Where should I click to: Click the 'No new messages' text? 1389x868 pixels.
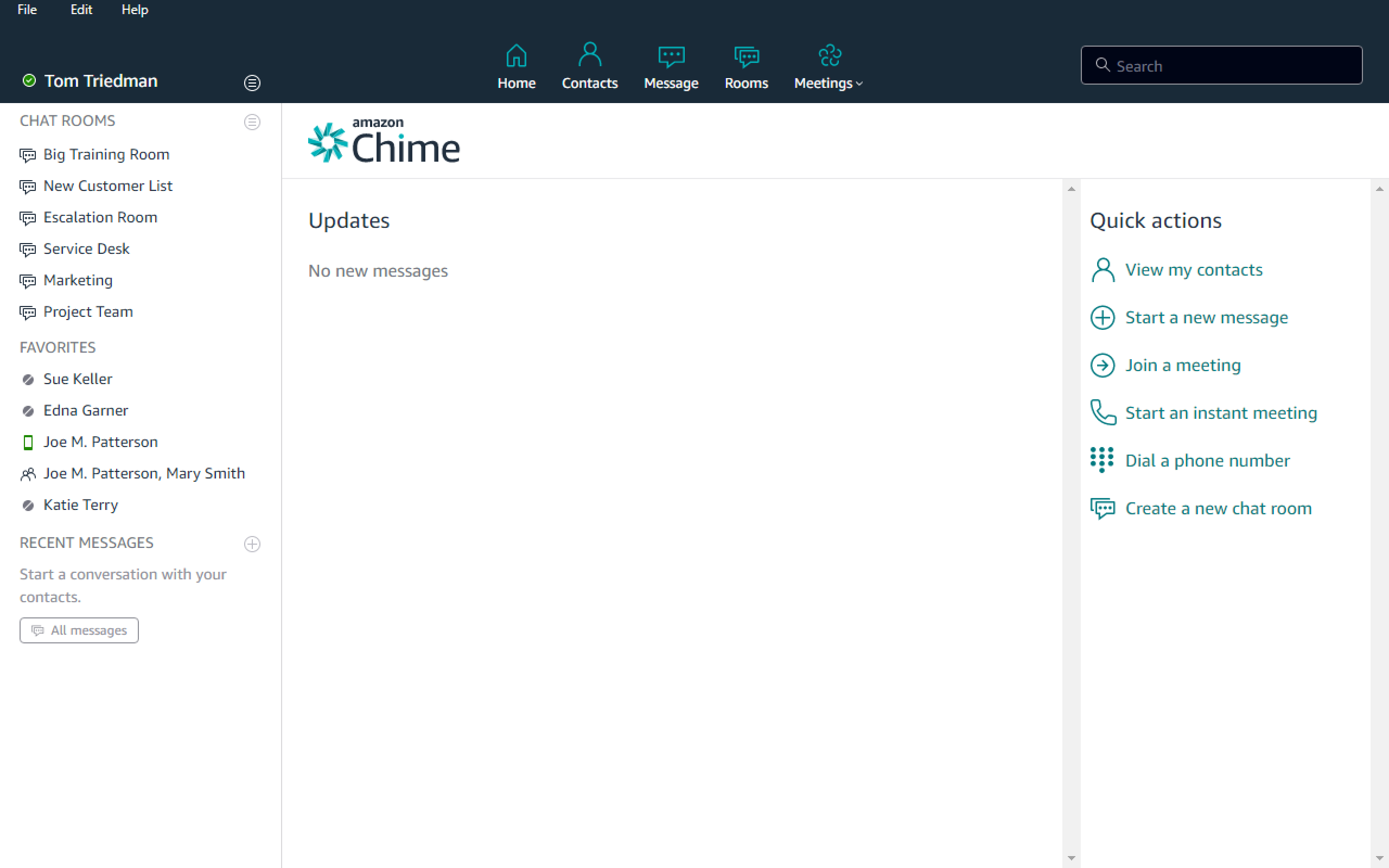point(378,271)
